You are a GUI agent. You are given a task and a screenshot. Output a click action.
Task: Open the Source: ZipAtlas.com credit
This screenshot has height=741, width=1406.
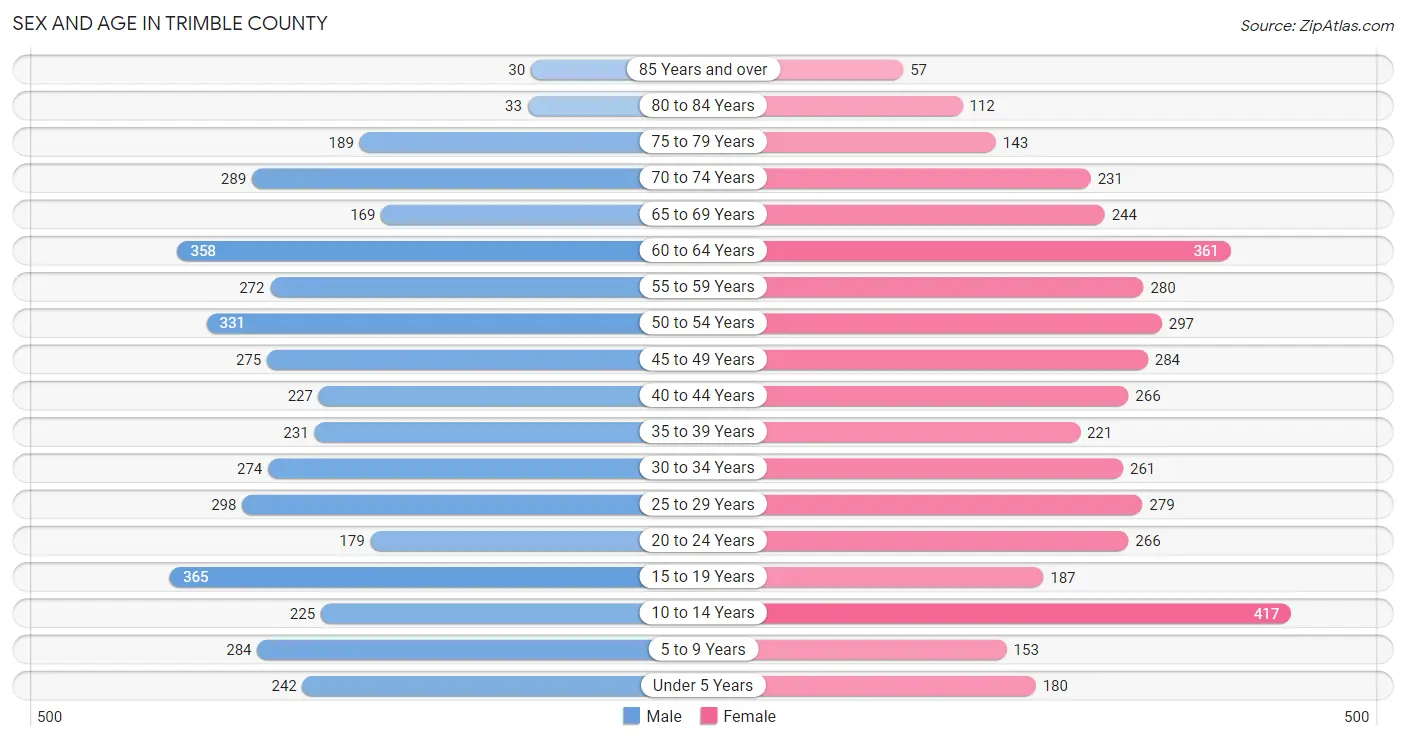[x=1317, y=26]
